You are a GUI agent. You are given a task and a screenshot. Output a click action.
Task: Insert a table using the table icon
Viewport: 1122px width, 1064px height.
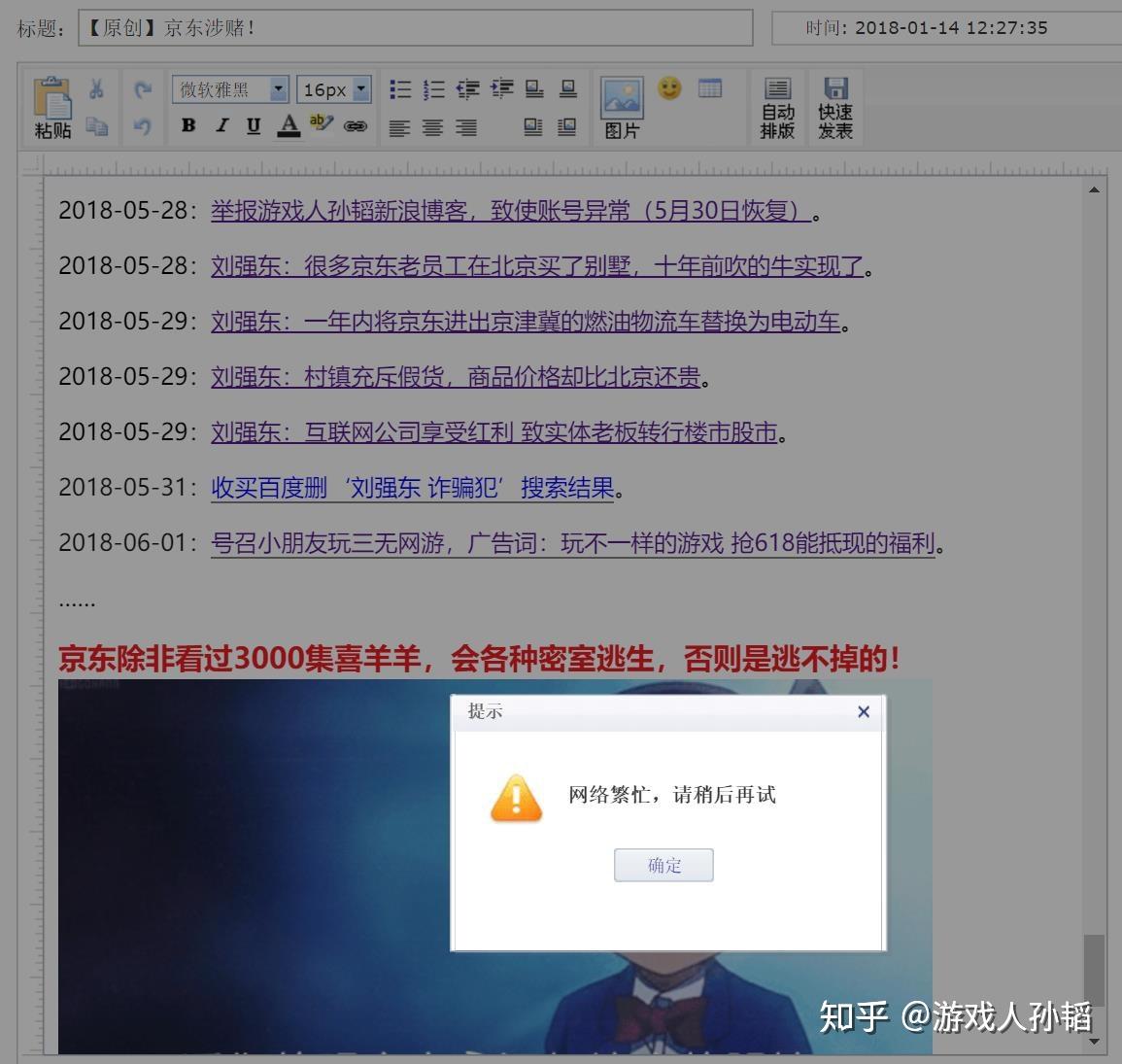710,87
